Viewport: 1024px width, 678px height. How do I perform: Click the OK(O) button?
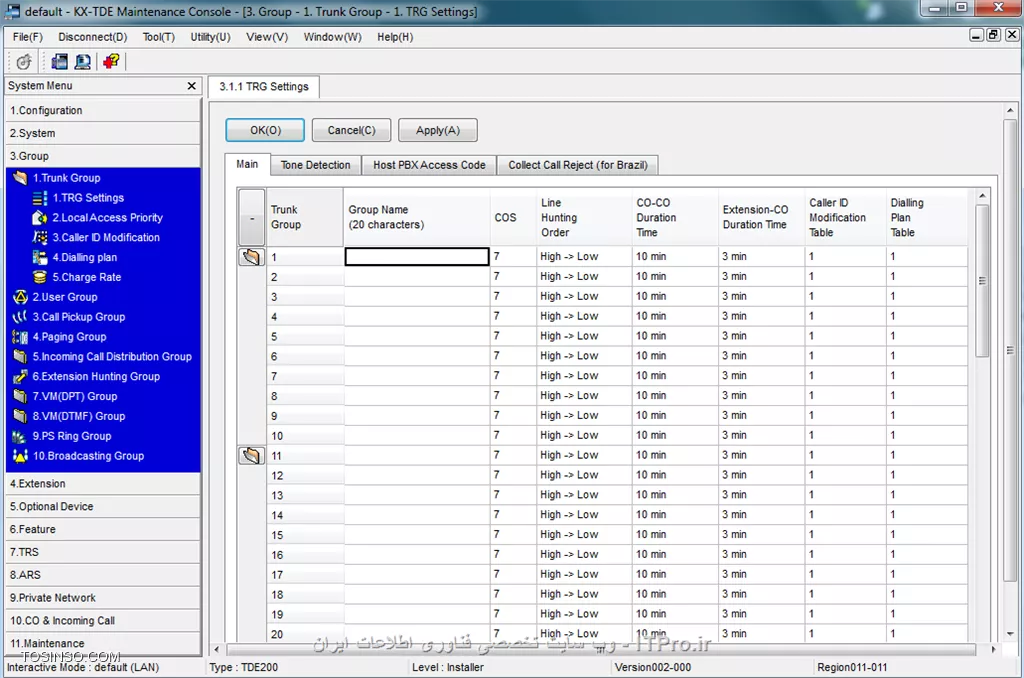265,130
